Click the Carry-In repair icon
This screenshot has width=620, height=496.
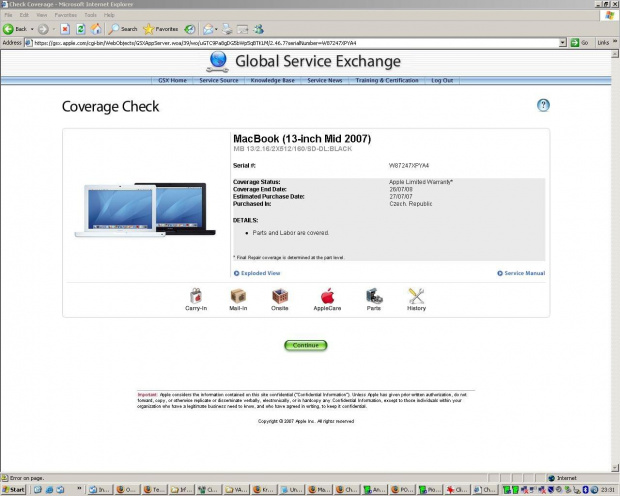tap(196, 296)
